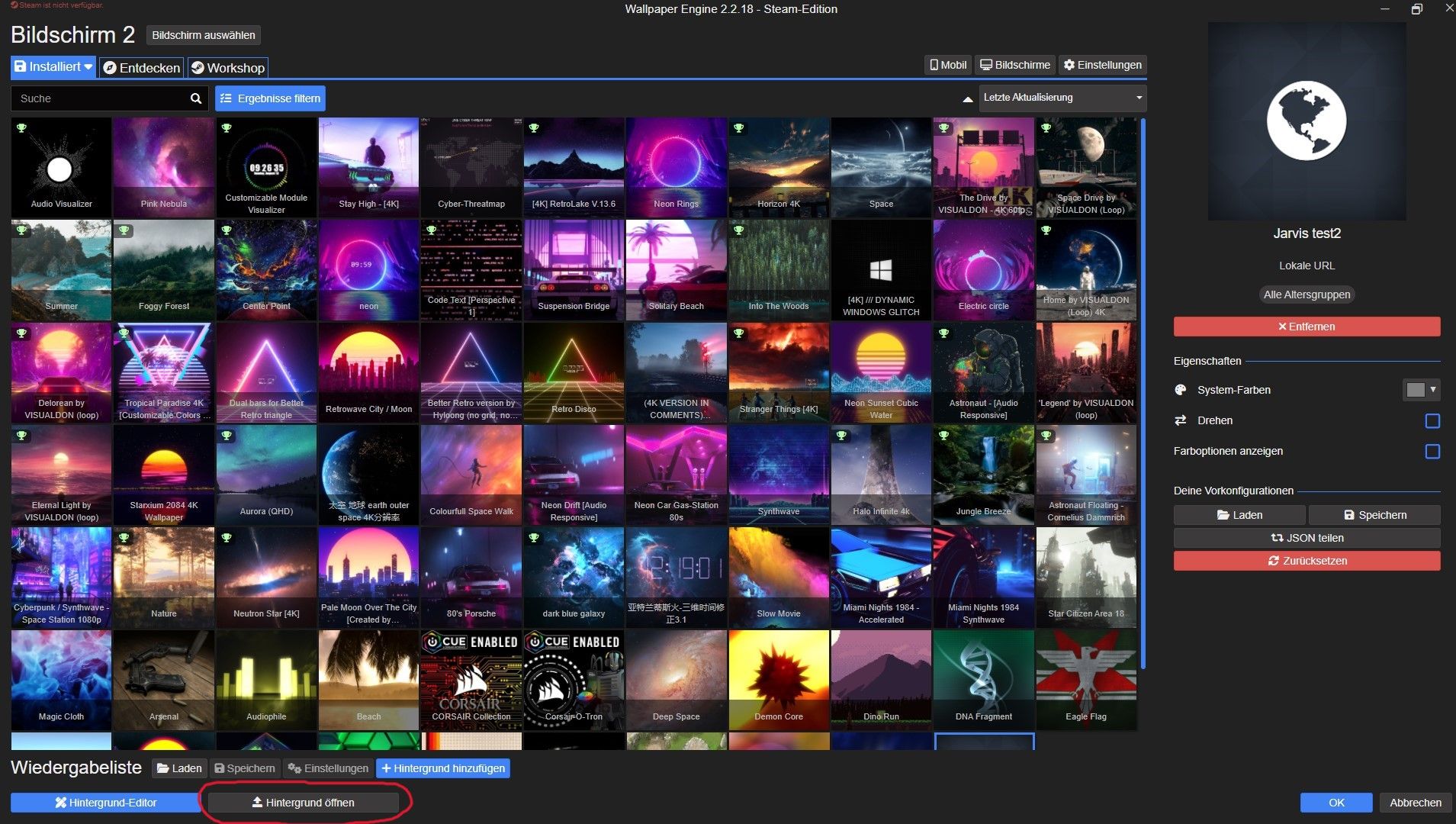Click the red Entfernen button
Viewport: 1456px width, 824px height.
[x=1307, y=327]
